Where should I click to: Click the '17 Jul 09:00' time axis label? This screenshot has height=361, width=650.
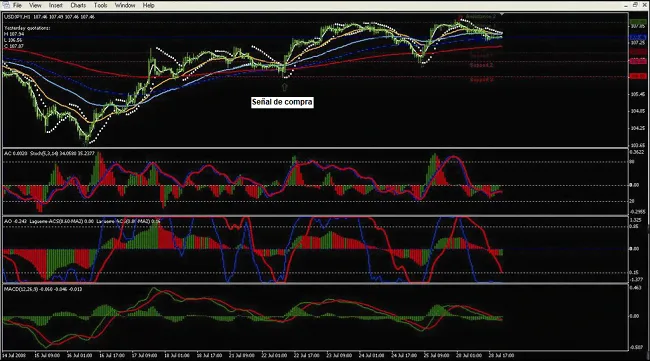click(x=144, y=356)
